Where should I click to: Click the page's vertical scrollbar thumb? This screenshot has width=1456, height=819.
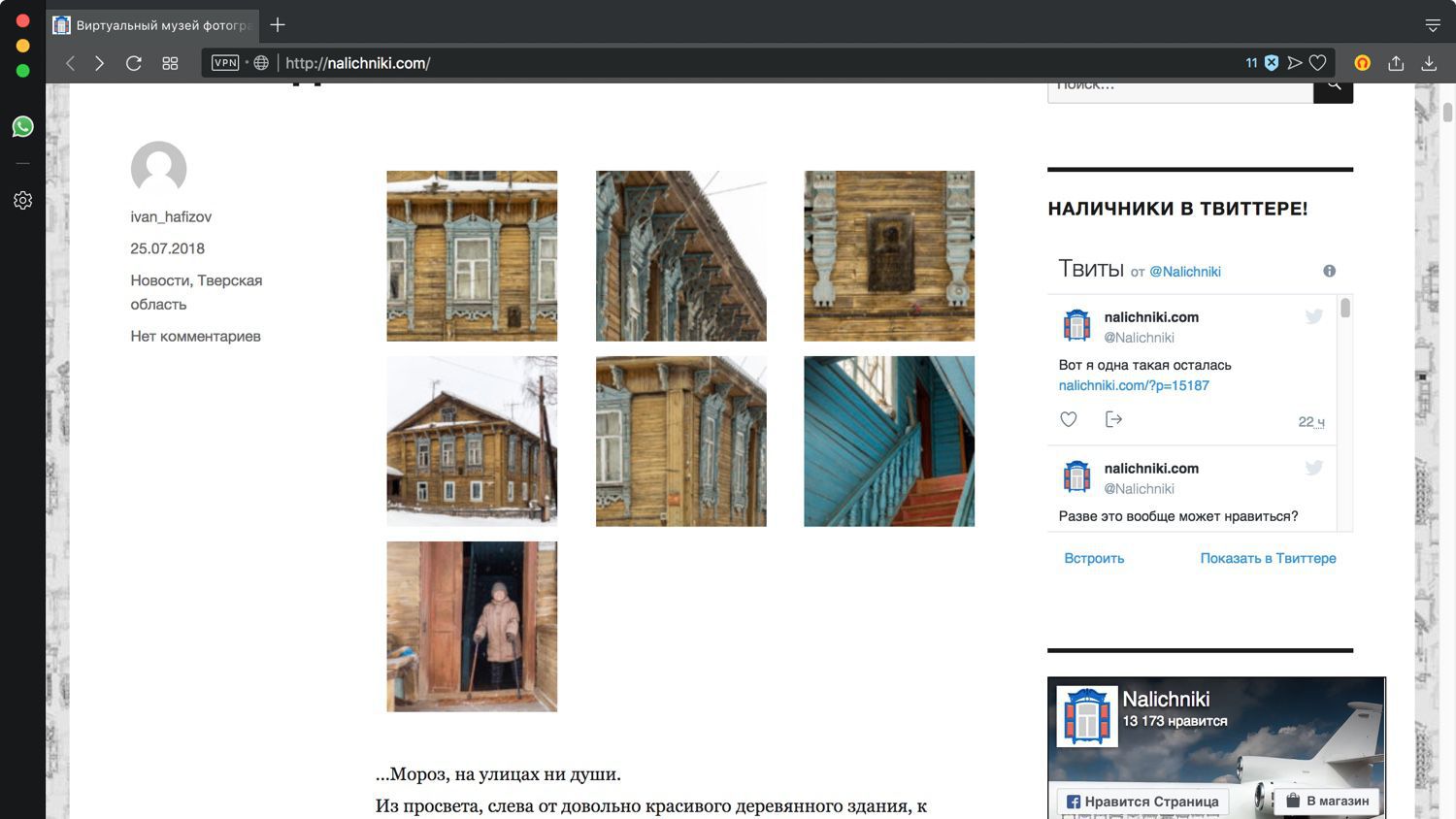1447,111
